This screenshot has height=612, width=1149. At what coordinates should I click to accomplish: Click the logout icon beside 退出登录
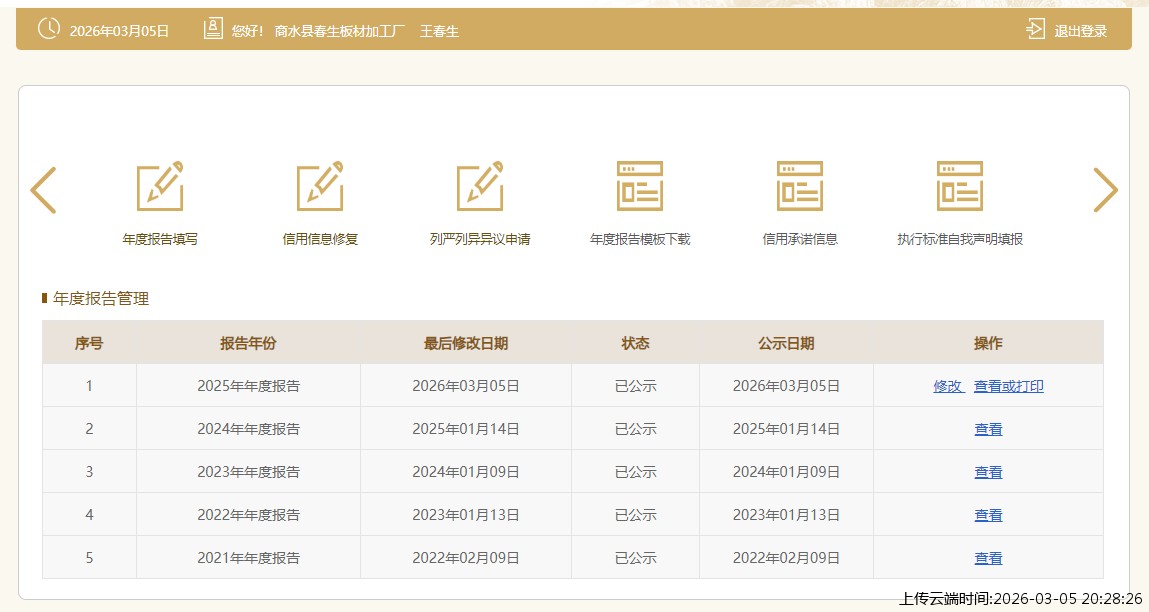[1035, 30]
